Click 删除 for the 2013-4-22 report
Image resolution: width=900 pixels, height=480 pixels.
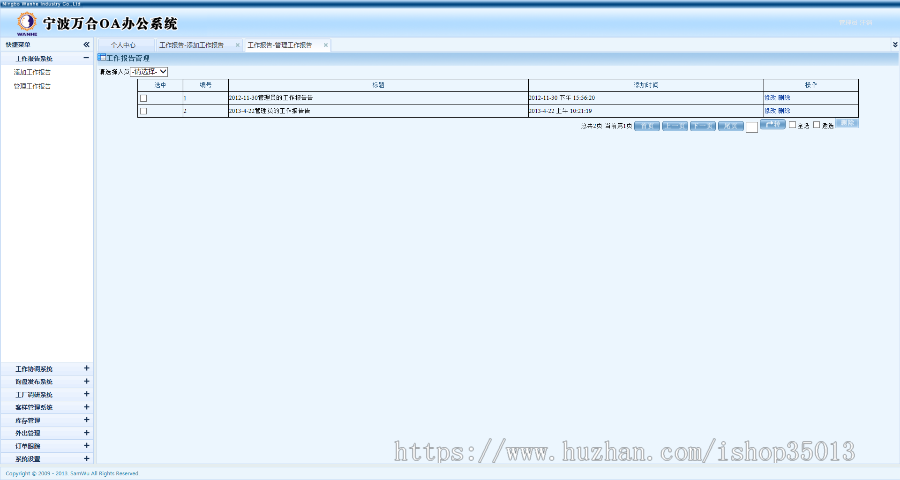[x=784, y=111]
